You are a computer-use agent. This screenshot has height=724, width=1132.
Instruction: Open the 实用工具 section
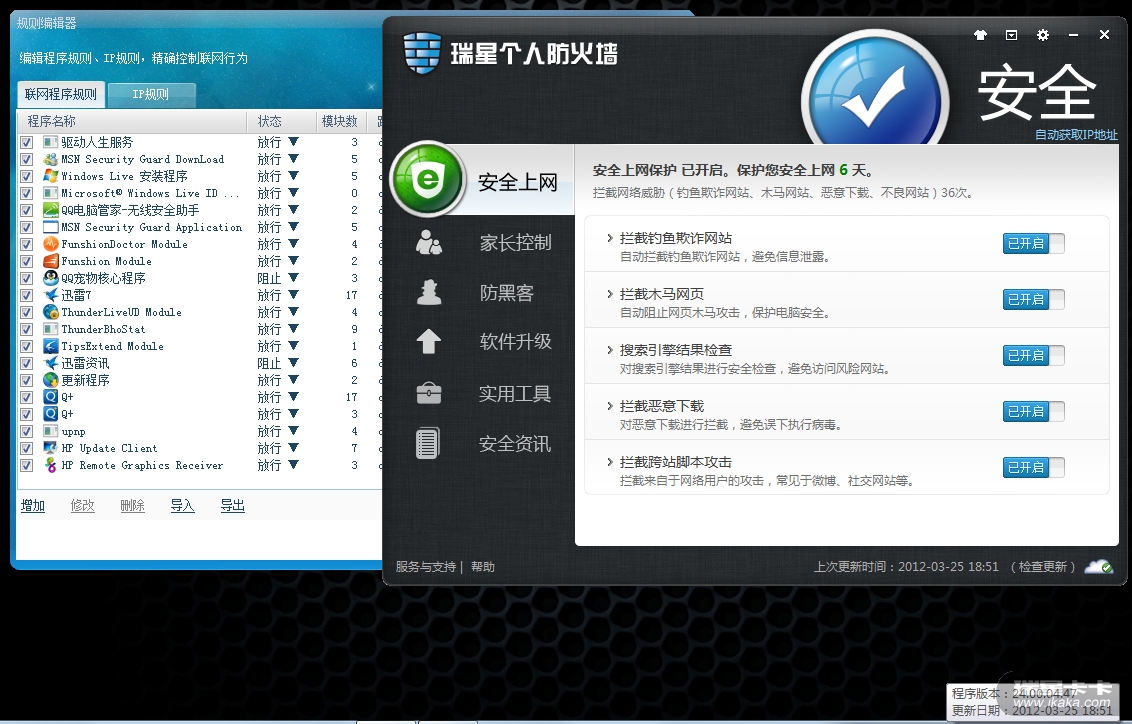click(515, 393)
